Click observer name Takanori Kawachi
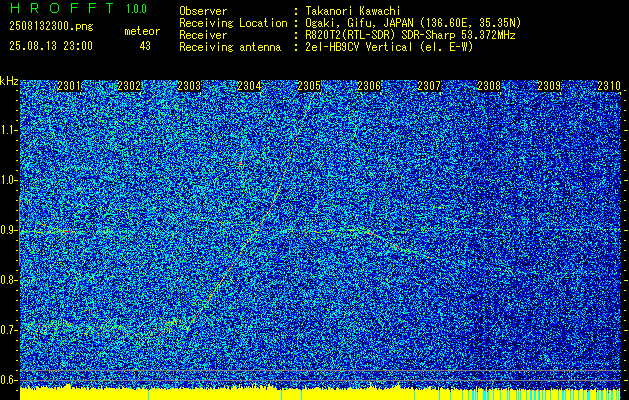This screenshot has width=629, height=400. tap(353, 11)
